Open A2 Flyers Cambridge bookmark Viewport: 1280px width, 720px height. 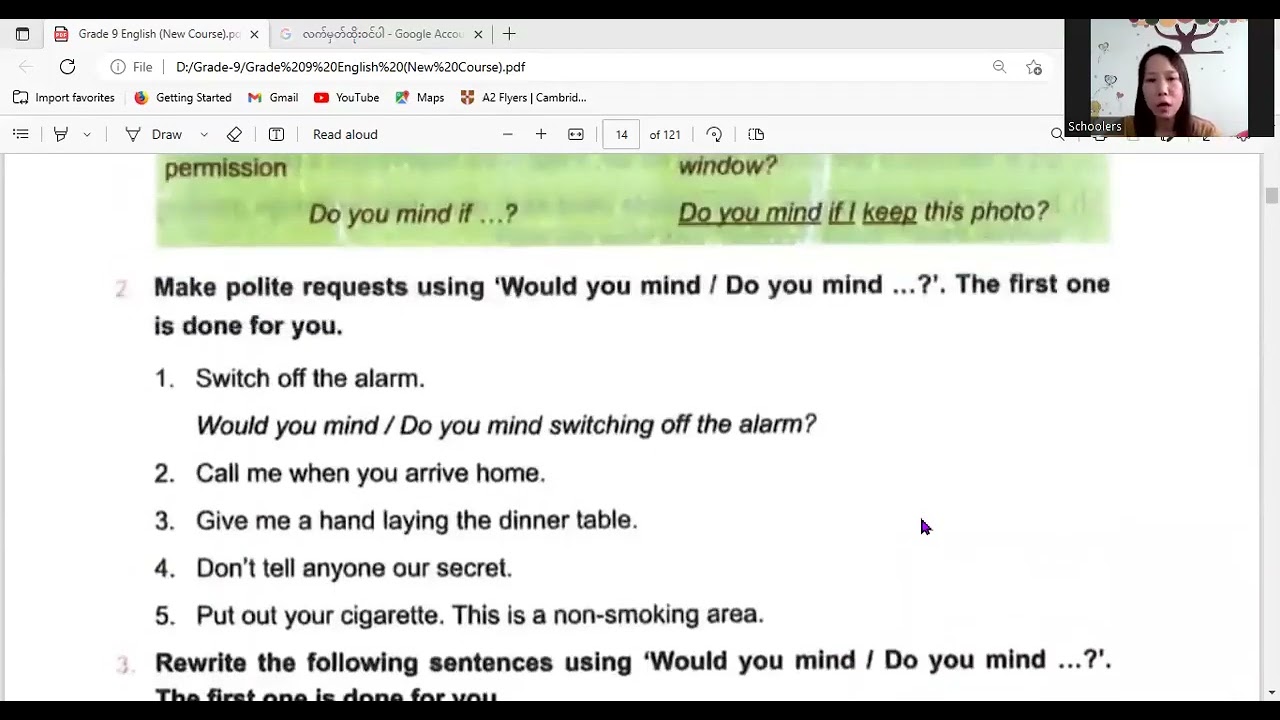point(523,97)
